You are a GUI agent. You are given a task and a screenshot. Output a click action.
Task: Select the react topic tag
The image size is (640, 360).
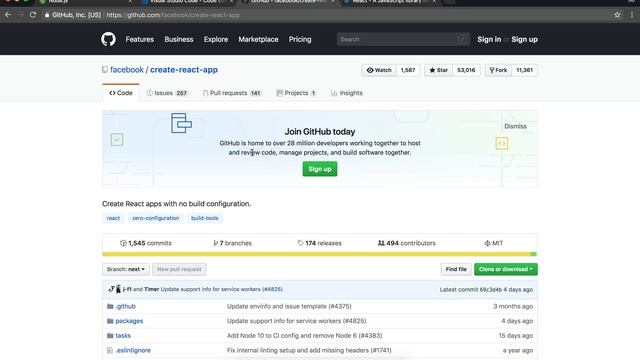[113, 218]
